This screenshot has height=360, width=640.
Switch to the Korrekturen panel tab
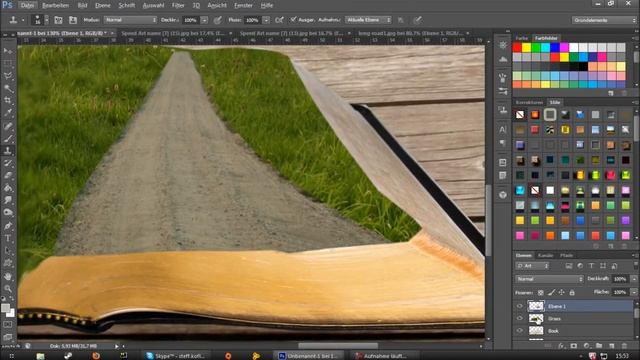pos(529,102)
